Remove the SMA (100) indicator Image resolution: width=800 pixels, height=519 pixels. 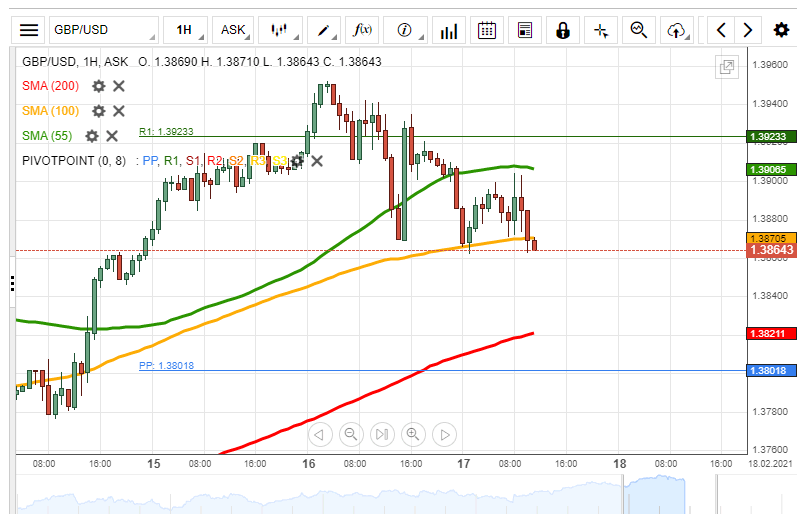tap(119, 111)
